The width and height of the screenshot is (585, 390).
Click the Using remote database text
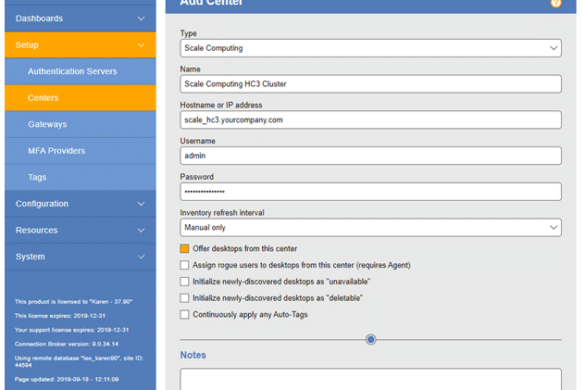[79, 361]
